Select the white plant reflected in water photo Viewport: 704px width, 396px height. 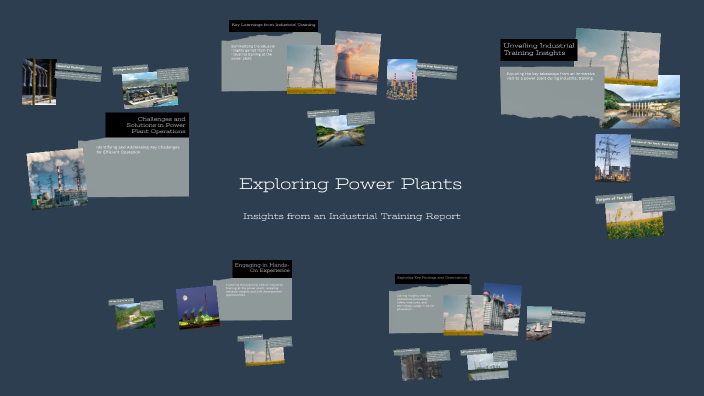pyautogui.click(x=488, y=367)
